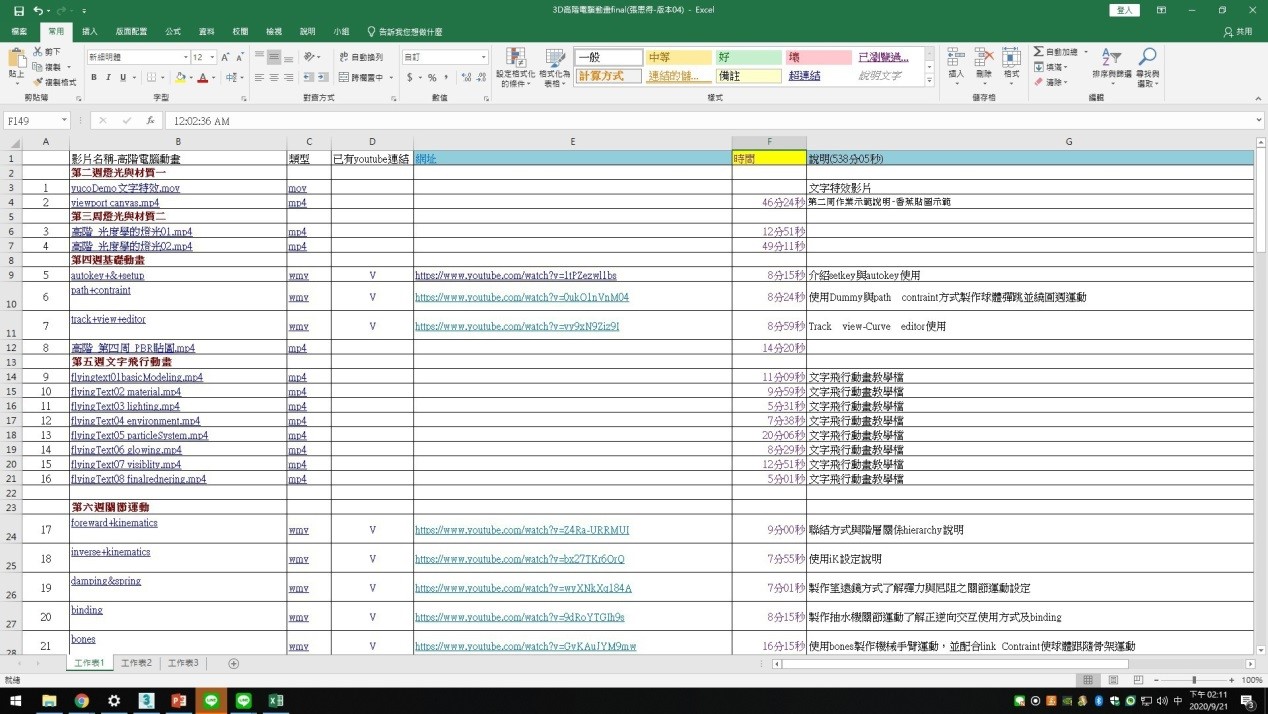Open YouTube link in autokey+&+setup row
Screen dimensions: 1268x714
point(515,275)
